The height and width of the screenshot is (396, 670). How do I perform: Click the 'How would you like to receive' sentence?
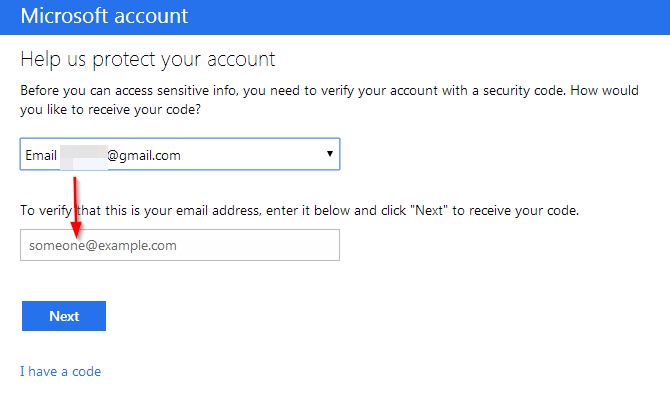[x=329, y=100]
